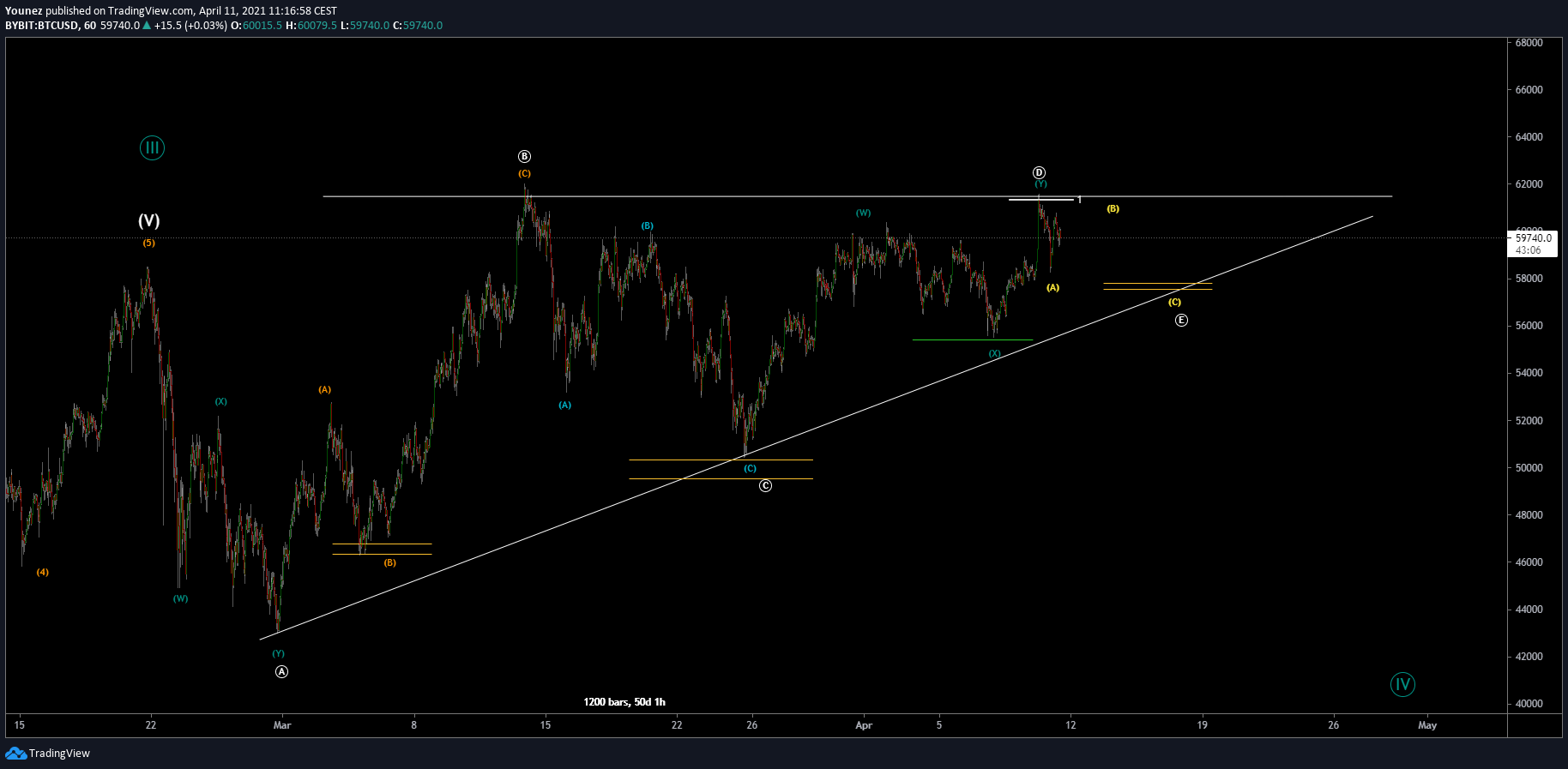Select the orange (B) wave label

pyautogui.click(x=390, y=563)
